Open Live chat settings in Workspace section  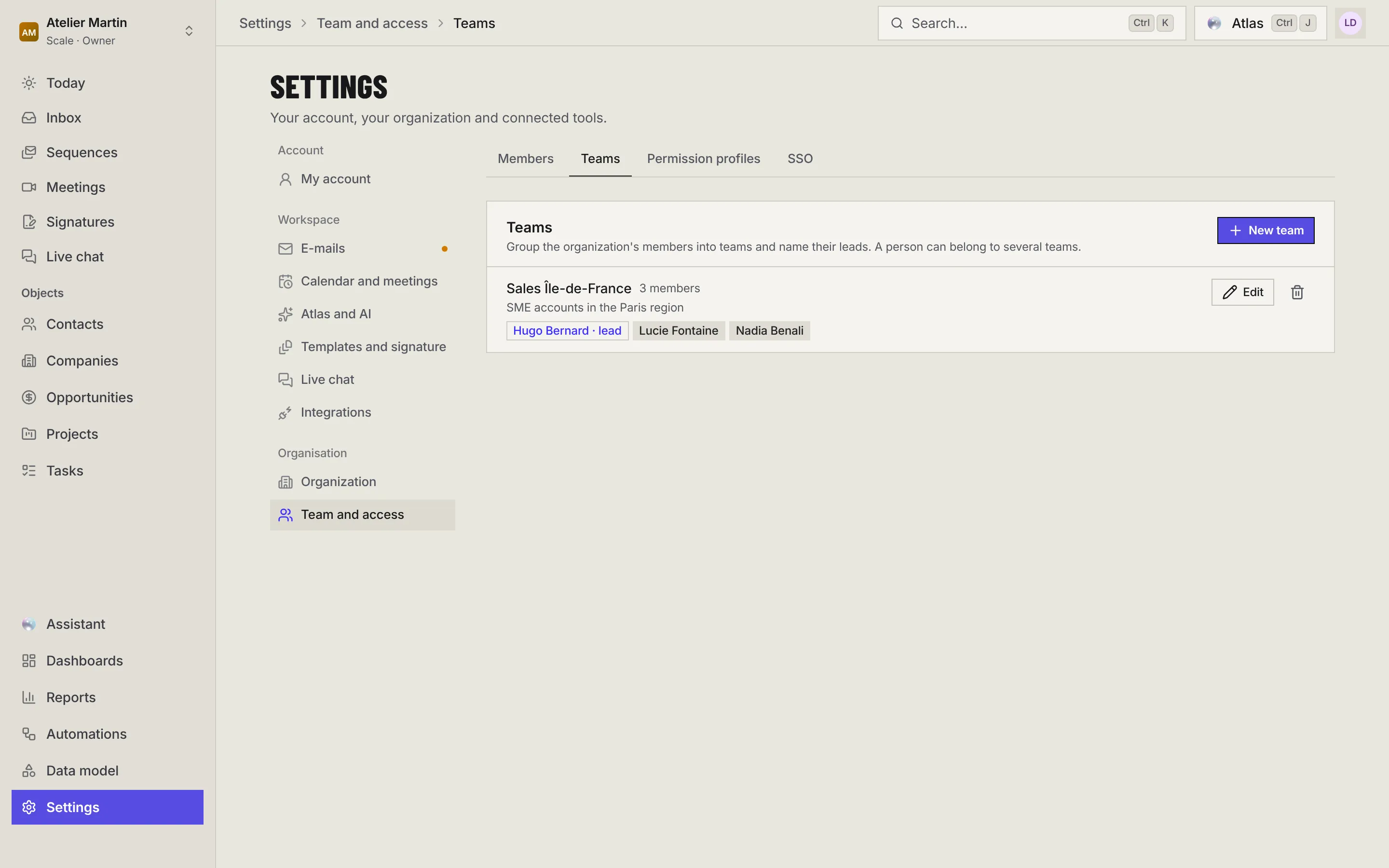[362, 380]
